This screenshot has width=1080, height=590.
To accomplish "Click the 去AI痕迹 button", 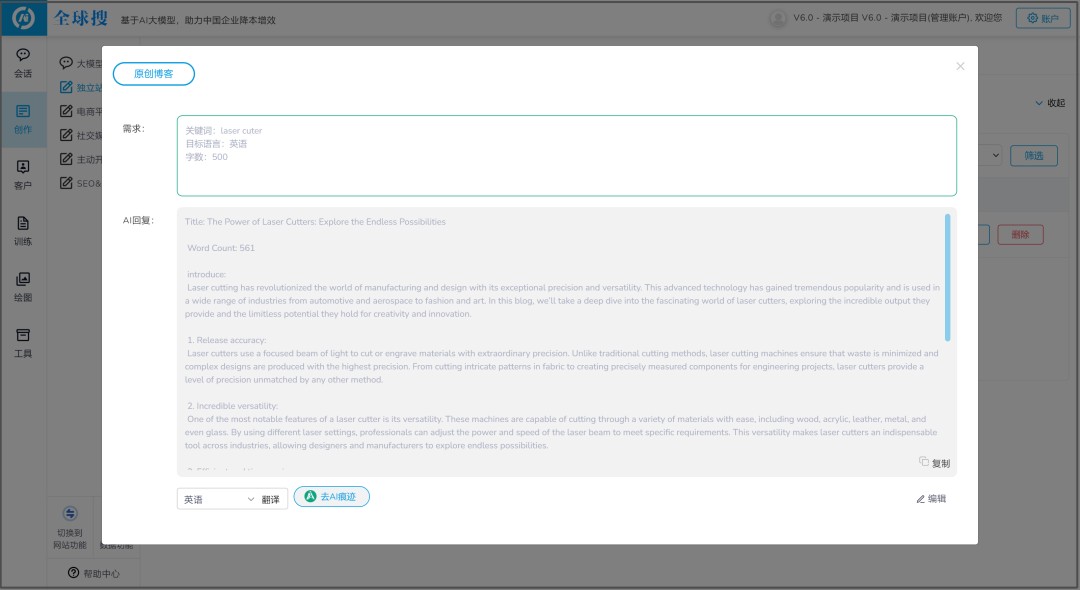I will pos(331,496).
